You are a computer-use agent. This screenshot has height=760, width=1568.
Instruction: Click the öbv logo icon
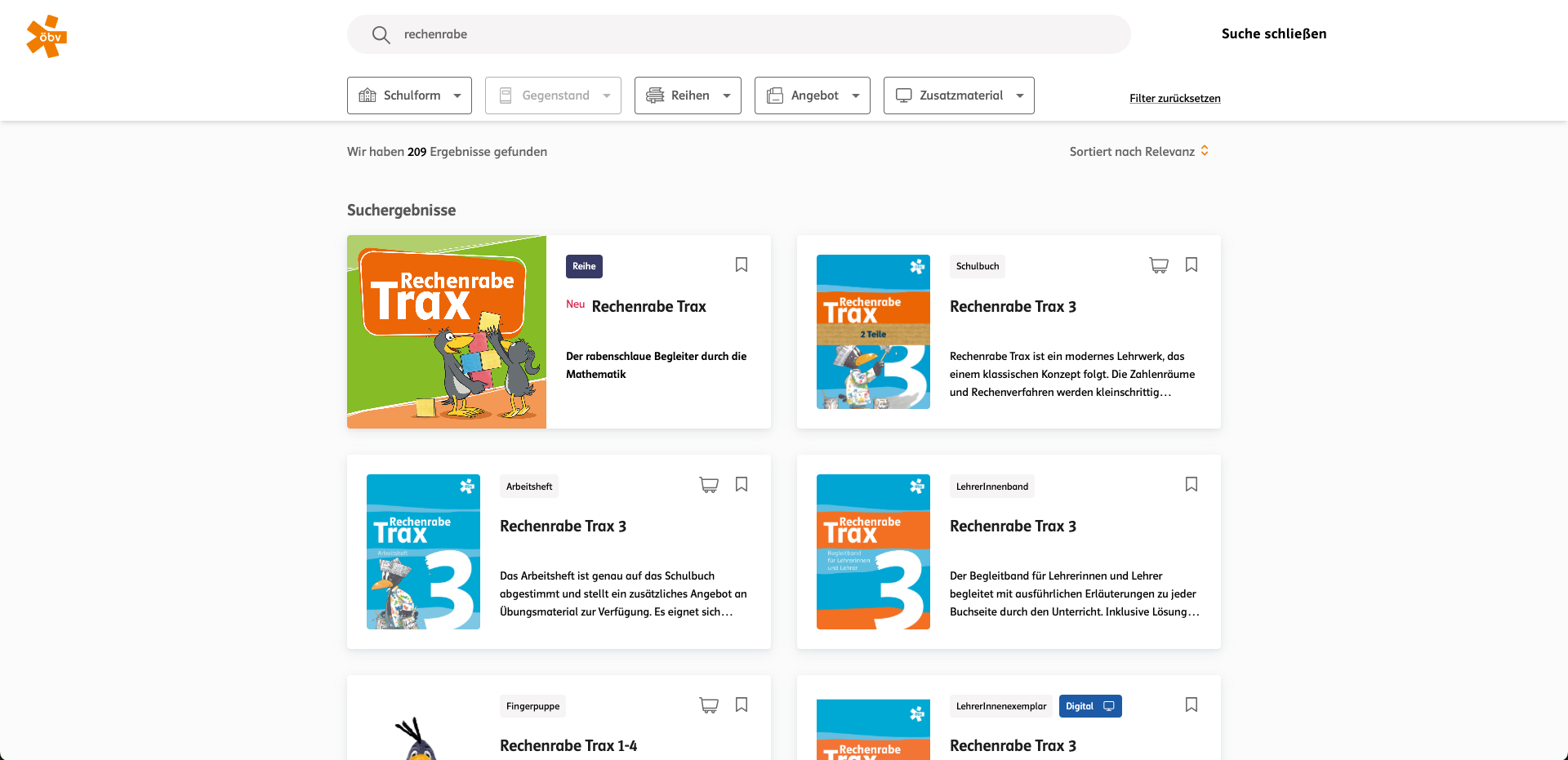click(47, 36)
